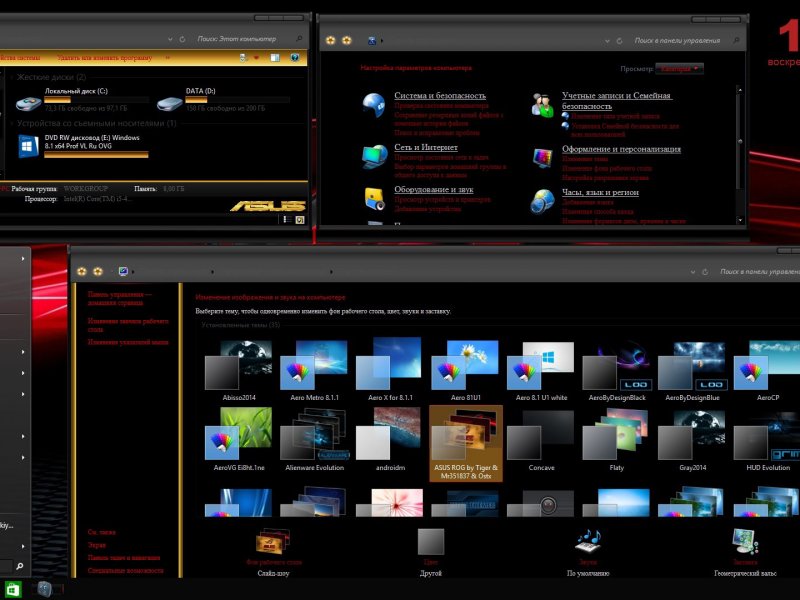This screenshot has height=600, width=800.
Task: Select the Aero 8.1 U1 white theme
Action: pos(541,371)
